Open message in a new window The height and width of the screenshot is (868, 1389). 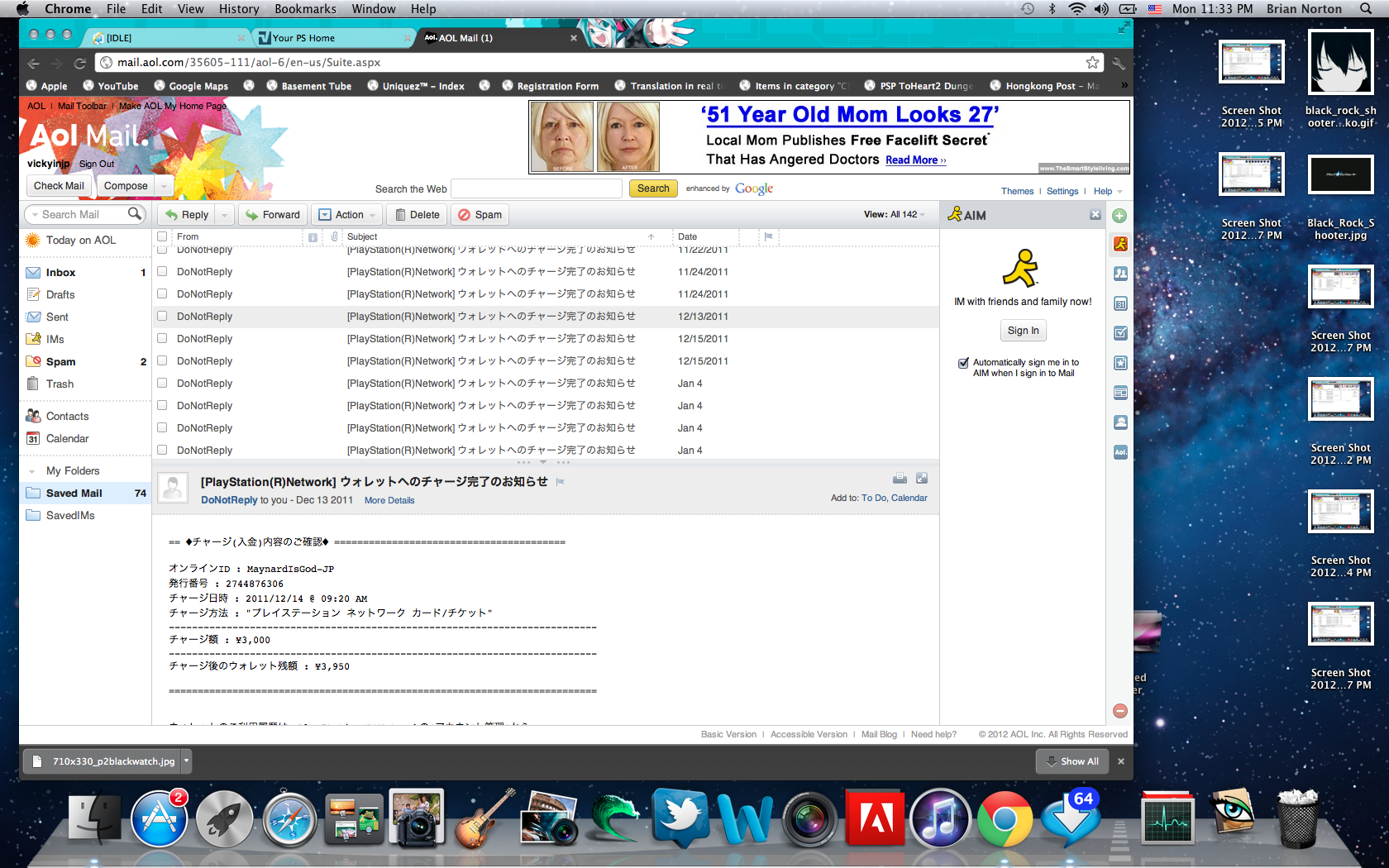922,479
